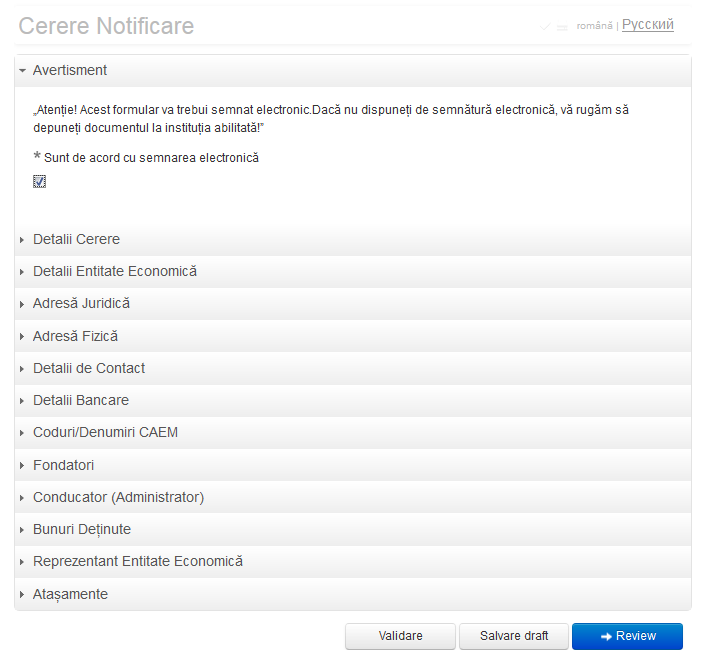Proceed with the Review button
The image size is (711, 667).
[x=627, y=636]
